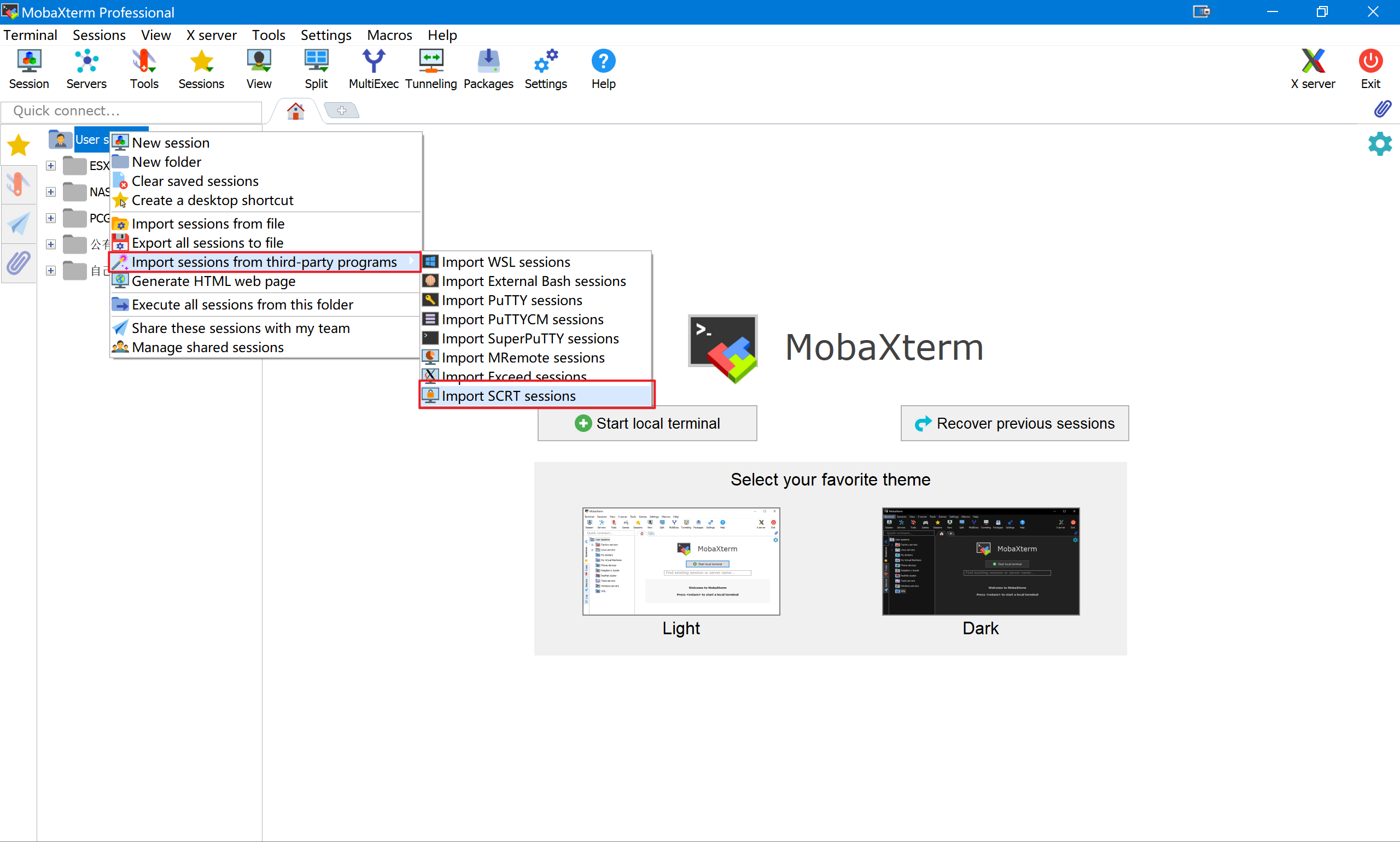Select the paperclip sidebar tab
The image size is (1400, 842).
click(x=19, y=262)
